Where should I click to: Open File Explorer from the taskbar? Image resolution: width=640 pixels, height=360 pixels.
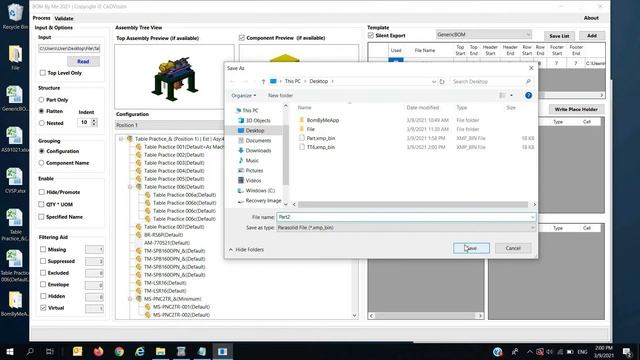160,351
